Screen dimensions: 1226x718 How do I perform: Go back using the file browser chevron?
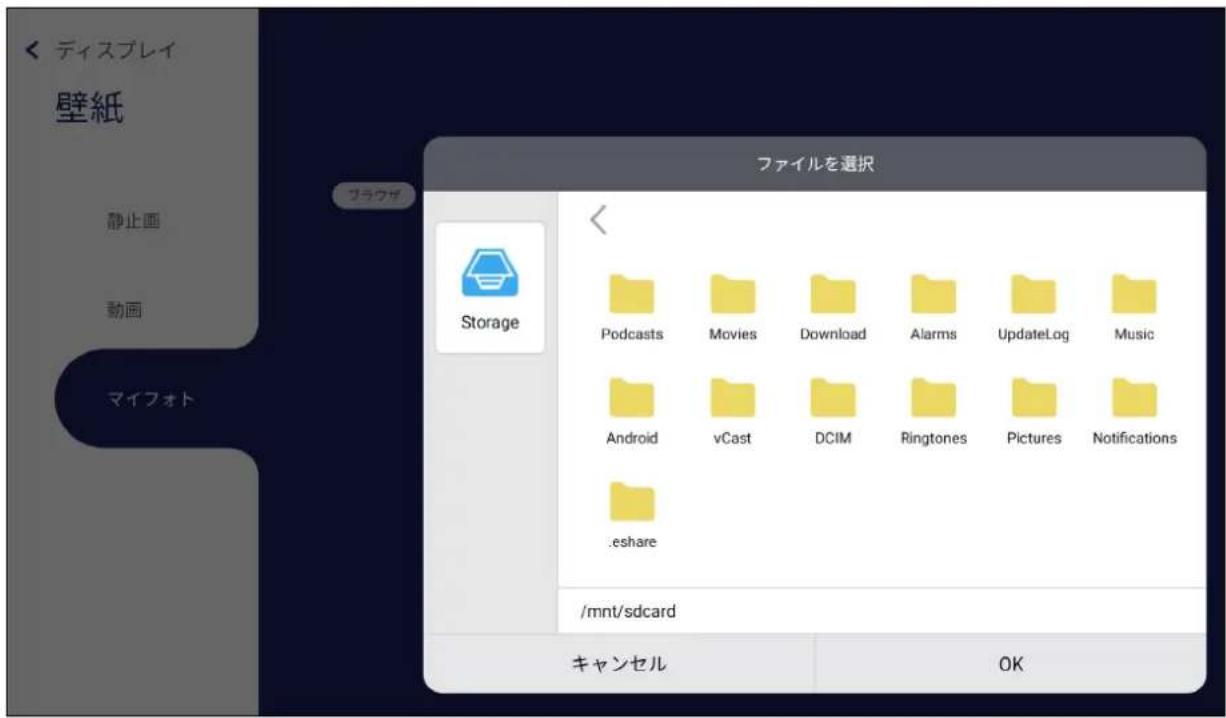point(598,221)
